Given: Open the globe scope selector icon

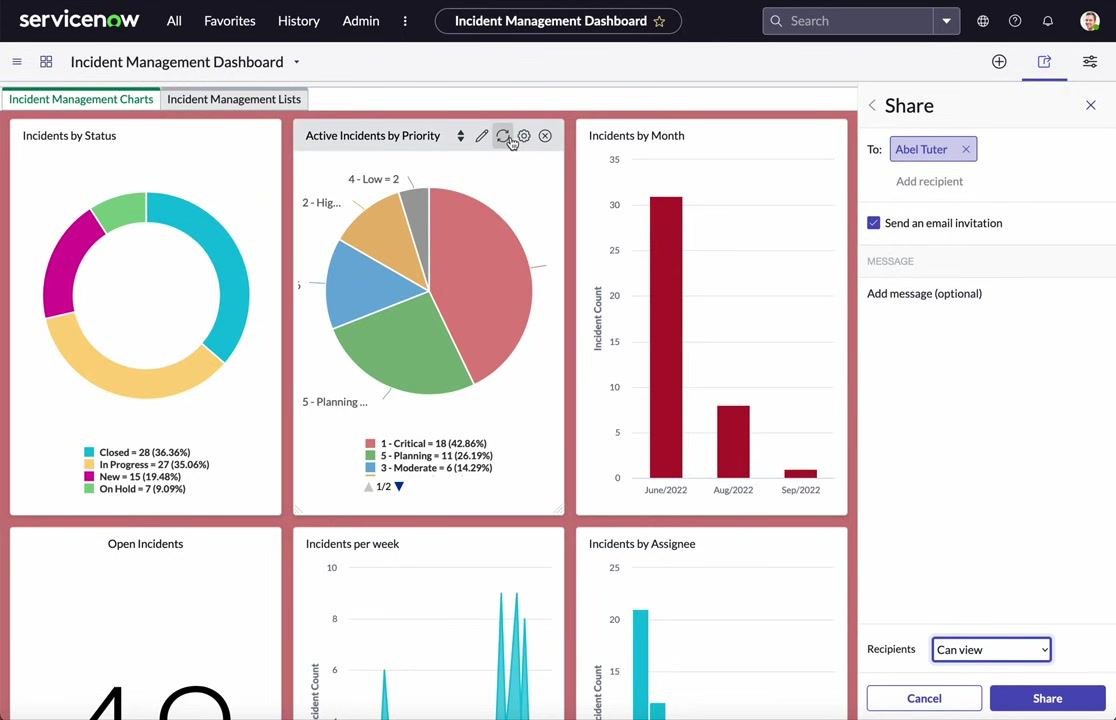Looking at the screenshot, I should click(x=983, y=21).
